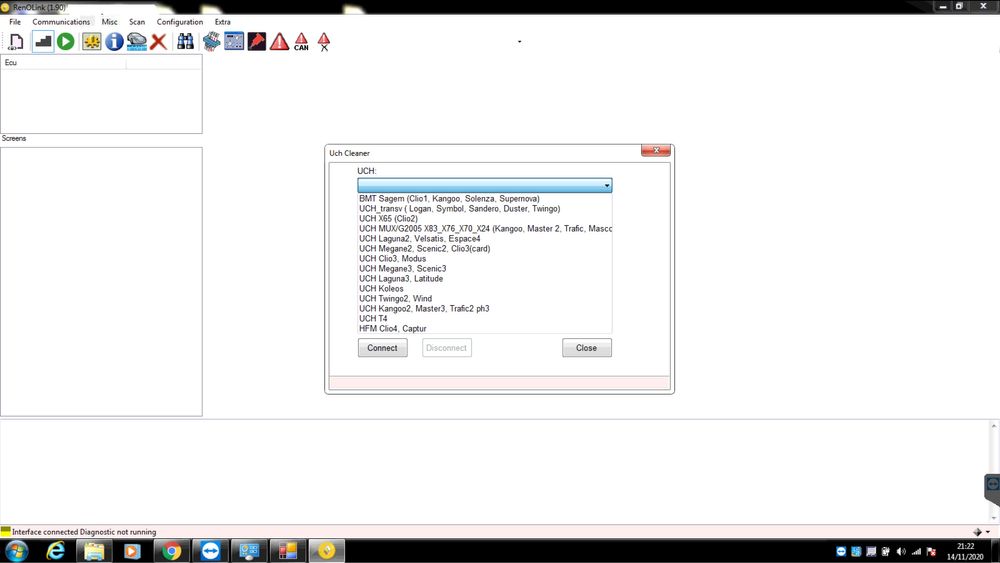The height and width of the screenshot is (563, 1000).
Task: Switch to RenOLink taskbar button
Action: pos(327,551)
